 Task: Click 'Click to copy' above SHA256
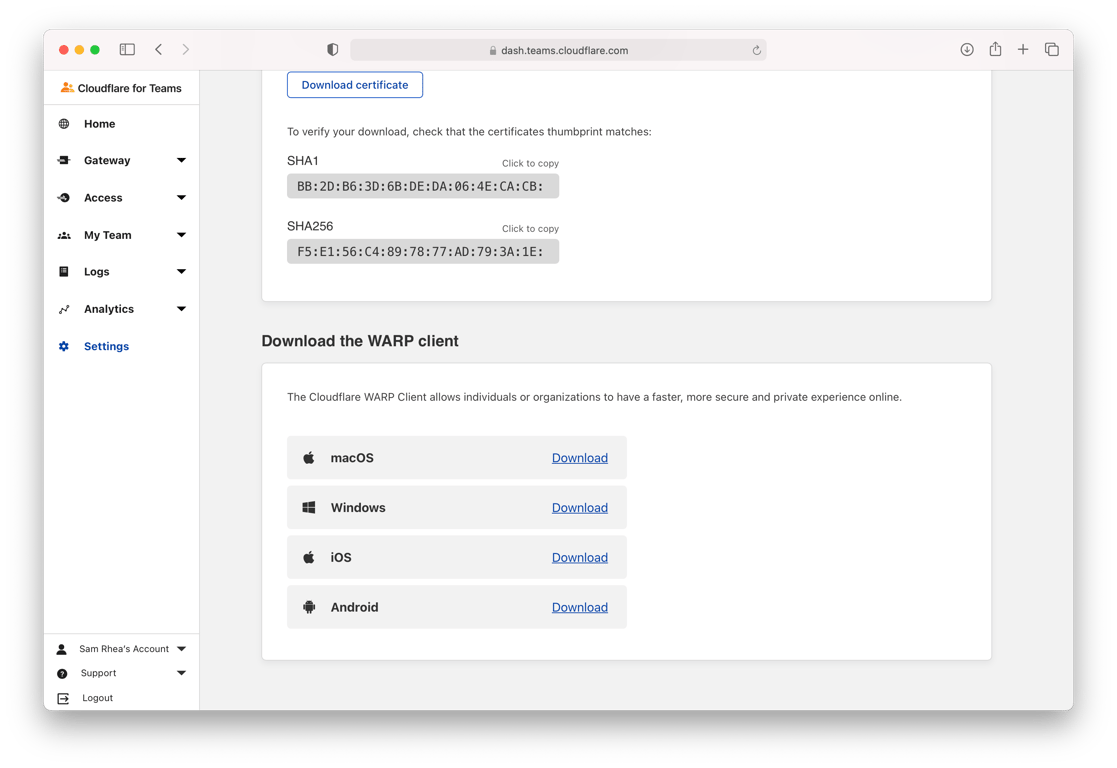pos(530,229)
